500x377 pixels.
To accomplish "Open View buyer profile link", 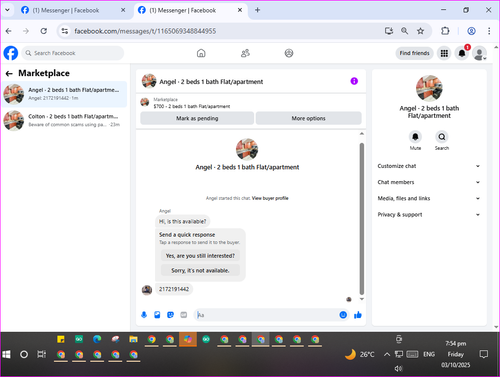I will tap(270, 198).
